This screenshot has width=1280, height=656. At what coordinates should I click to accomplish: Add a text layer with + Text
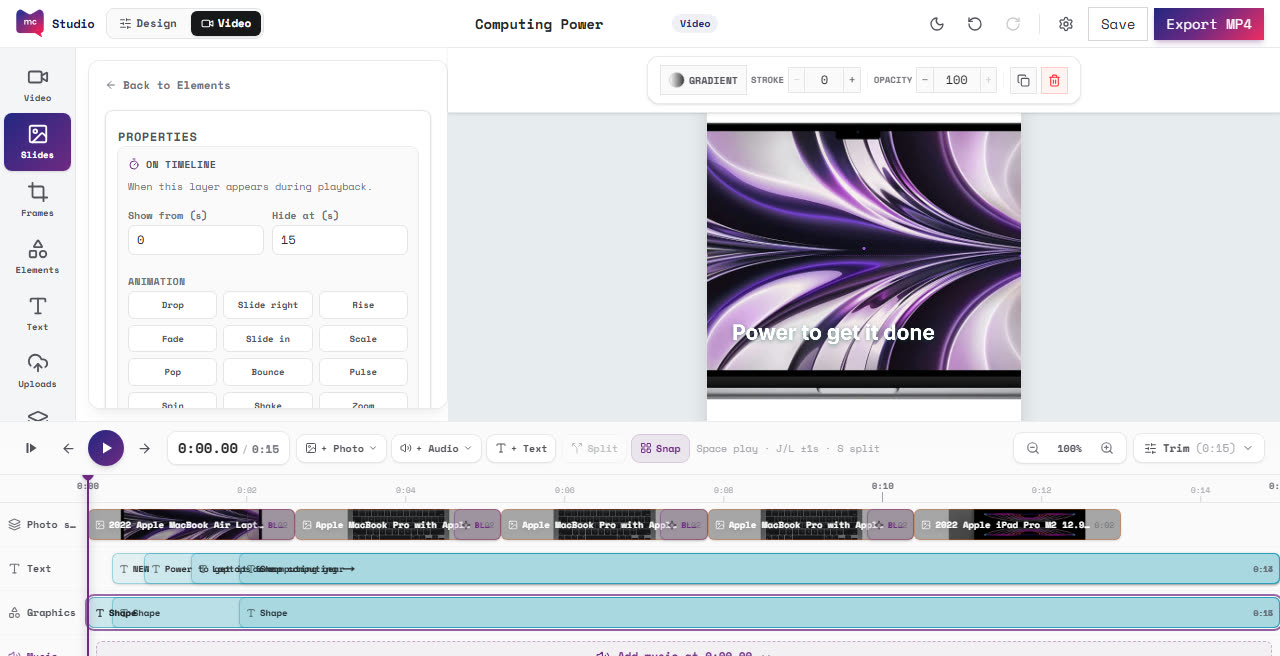point(521,448)
